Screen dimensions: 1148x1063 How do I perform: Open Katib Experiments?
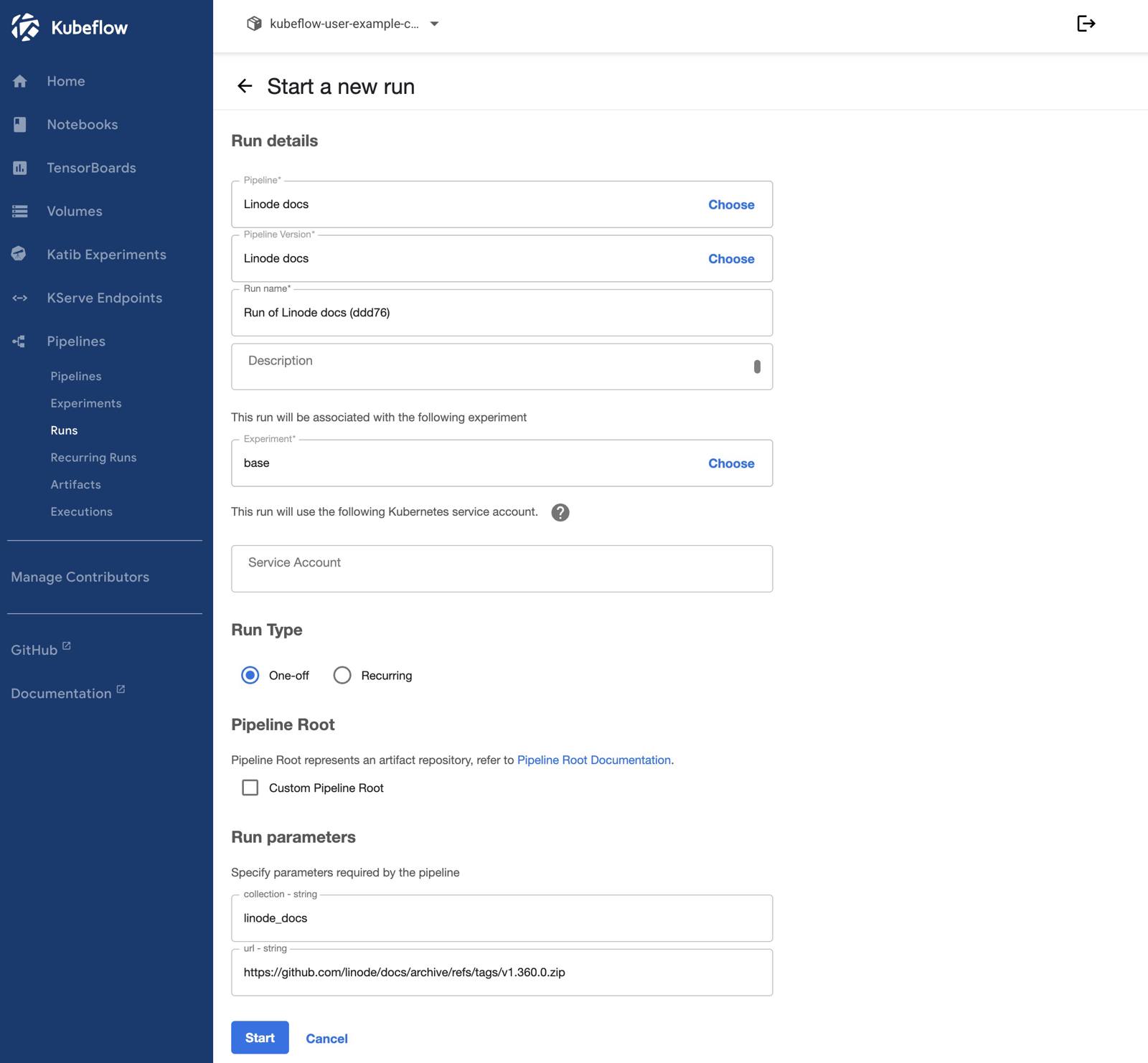coord(19,254)
